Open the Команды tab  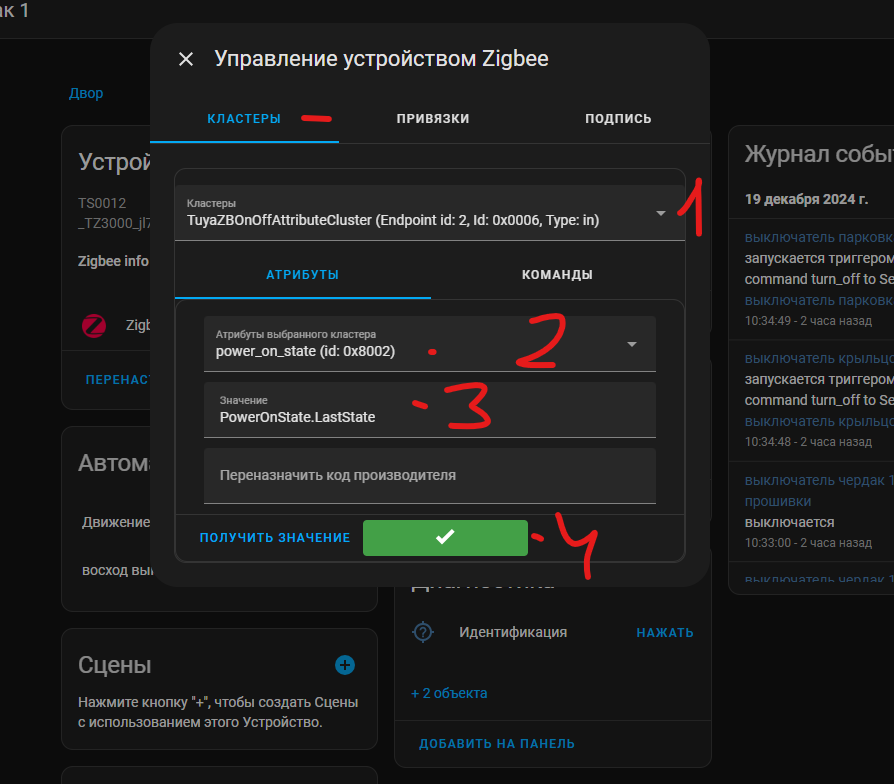[x=557, y=274]
